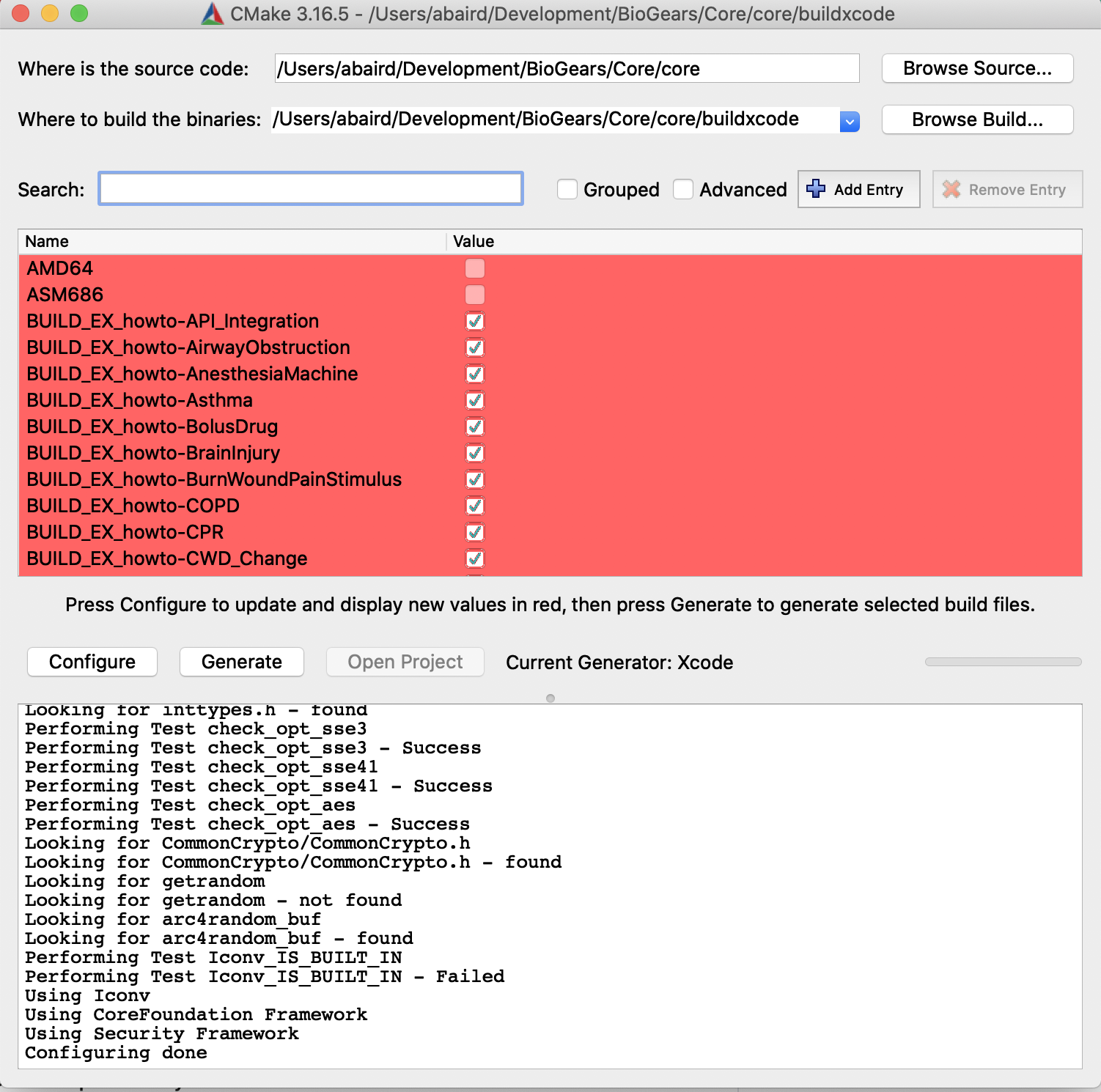Select the AMD64 row name

60,268
